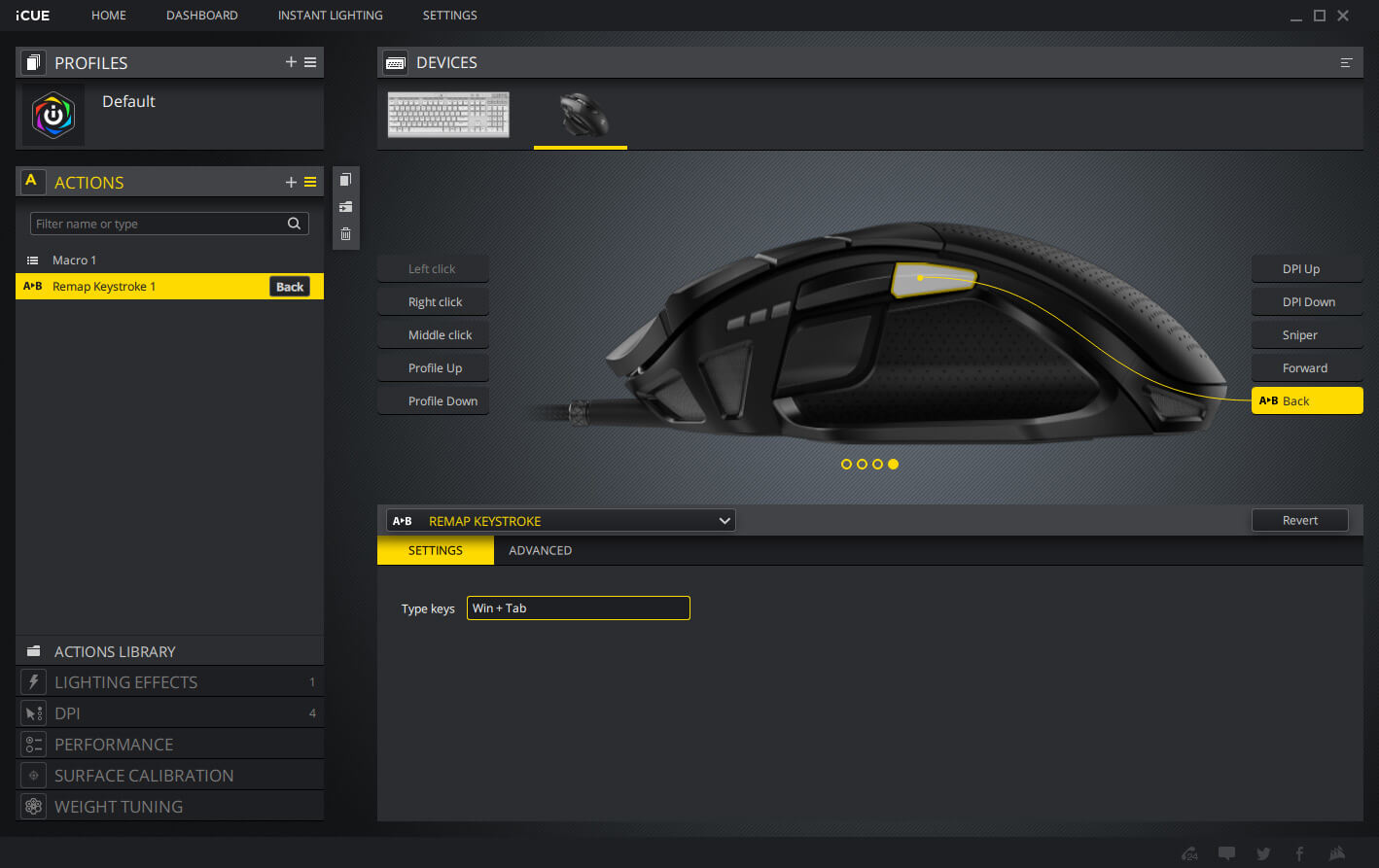Select the third mouse view dot
The width and height of the screenshot is (1379, 868).
[877, 465]
